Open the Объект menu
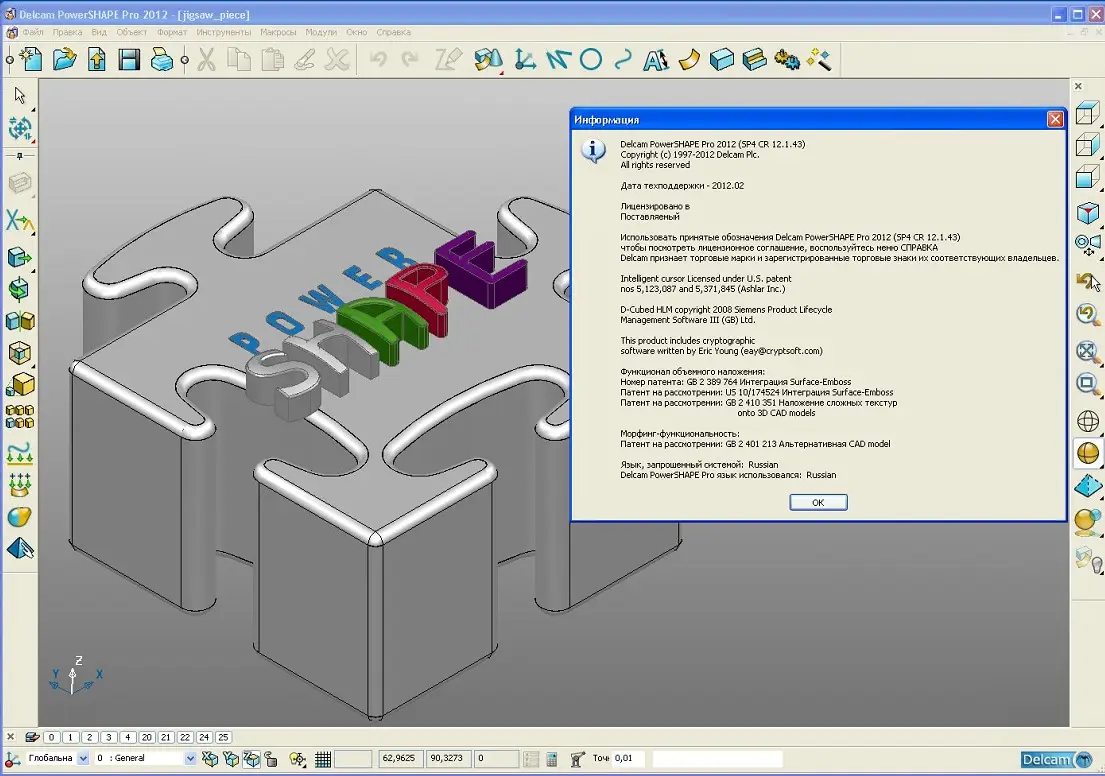The height and width of the screenshot is (776, 1105). tap(132, 32)
